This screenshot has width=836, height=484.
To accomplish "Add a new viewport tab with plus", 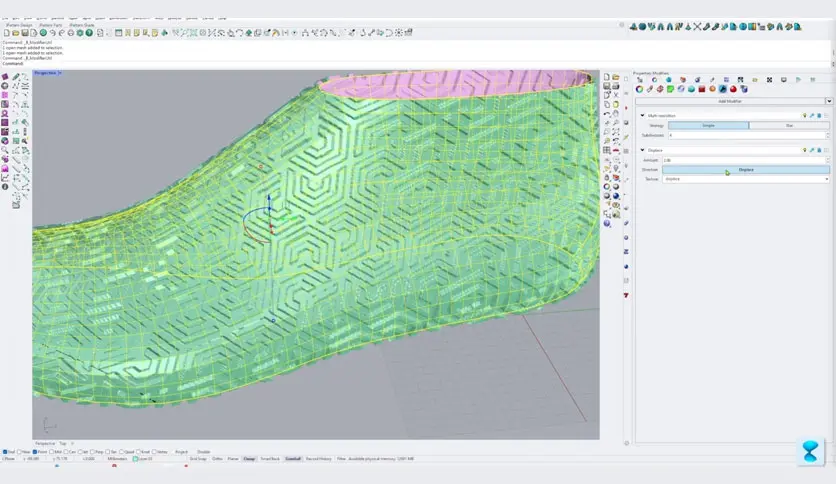I will [72, 443].
